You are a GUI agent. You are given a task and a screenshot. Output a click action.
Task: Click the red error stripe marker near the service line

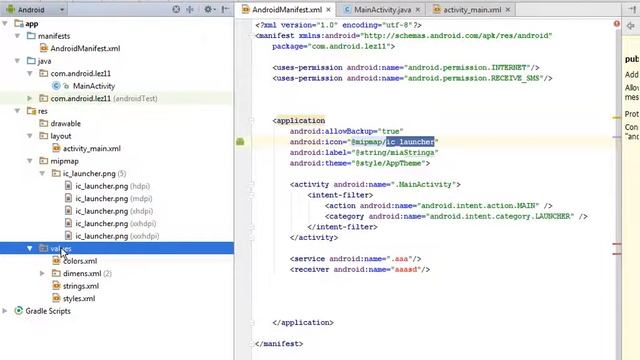[617, 244]
